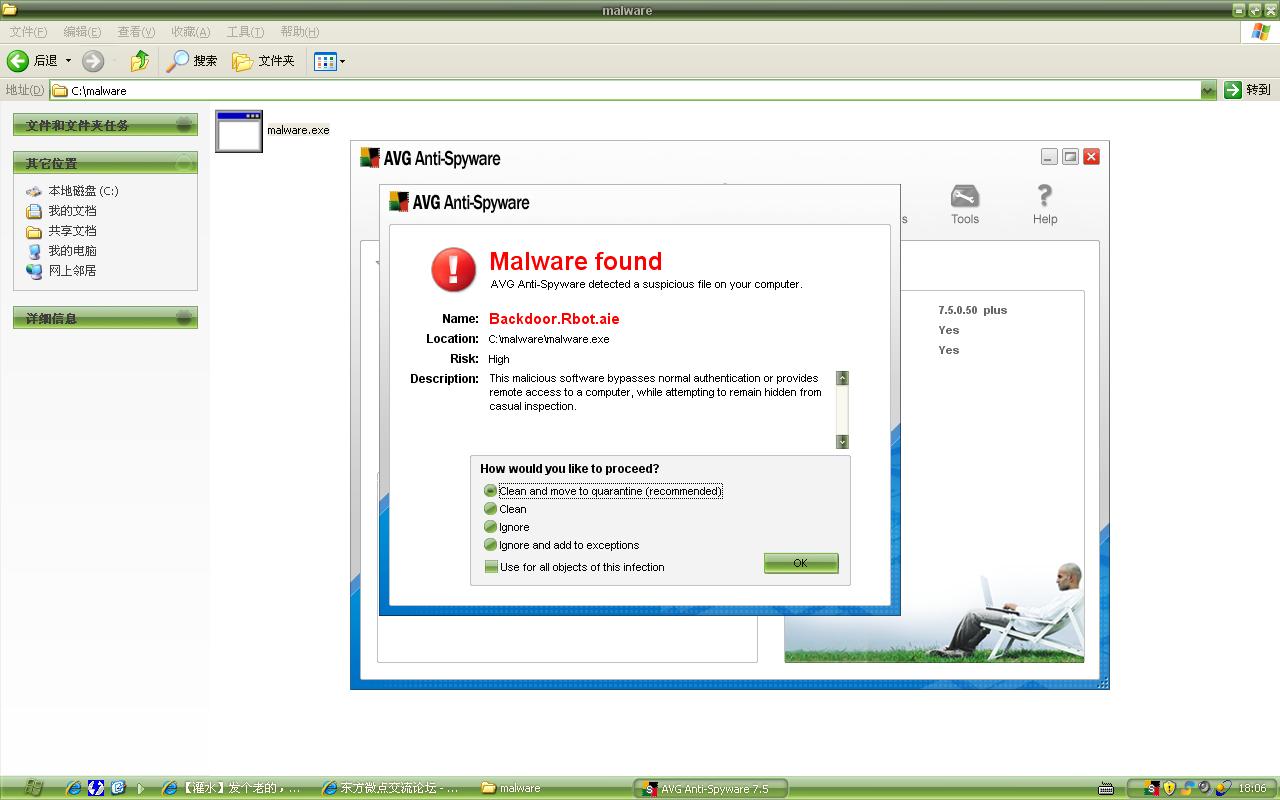Open Network Neighborhood (网上邻居) link

click(61, 271)
